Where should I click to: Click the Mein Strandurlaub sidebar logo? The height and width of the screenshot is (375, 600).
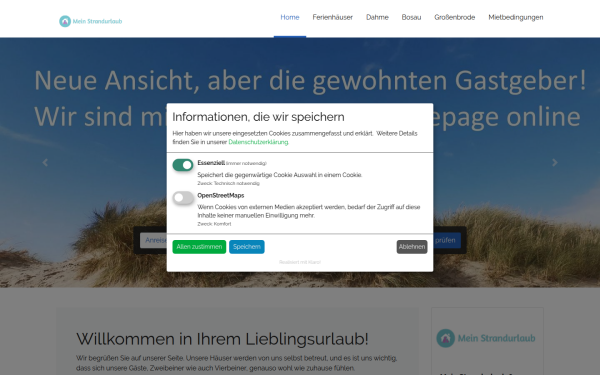coord(486,338)
